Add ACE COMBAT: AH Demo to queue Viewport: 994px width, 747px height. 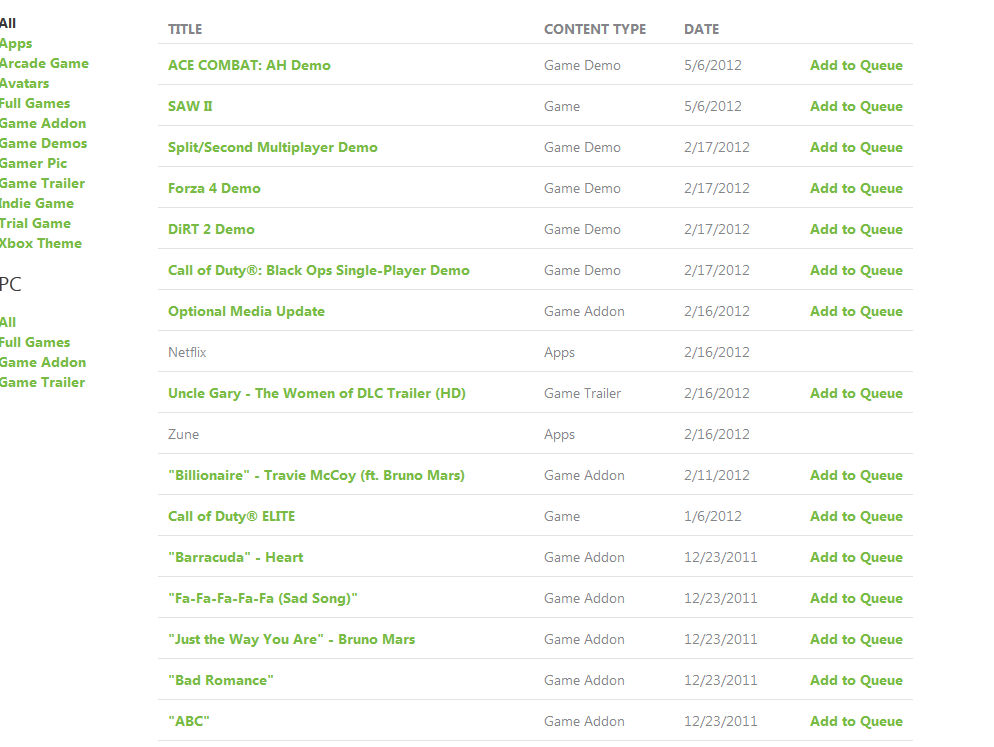pos(856,65)
